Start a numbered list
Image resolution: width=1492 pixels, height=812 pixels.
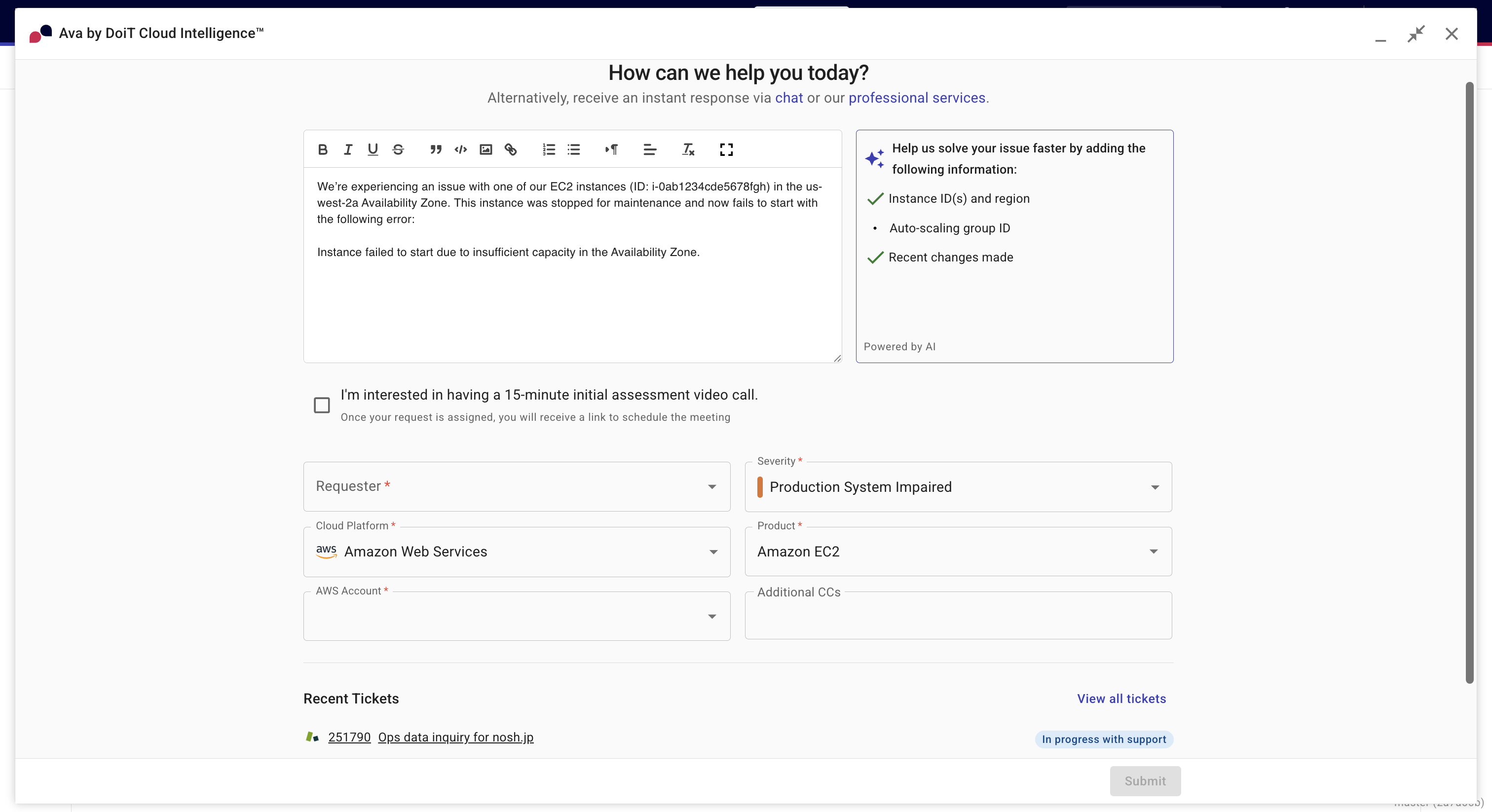(x=549, y=149)
